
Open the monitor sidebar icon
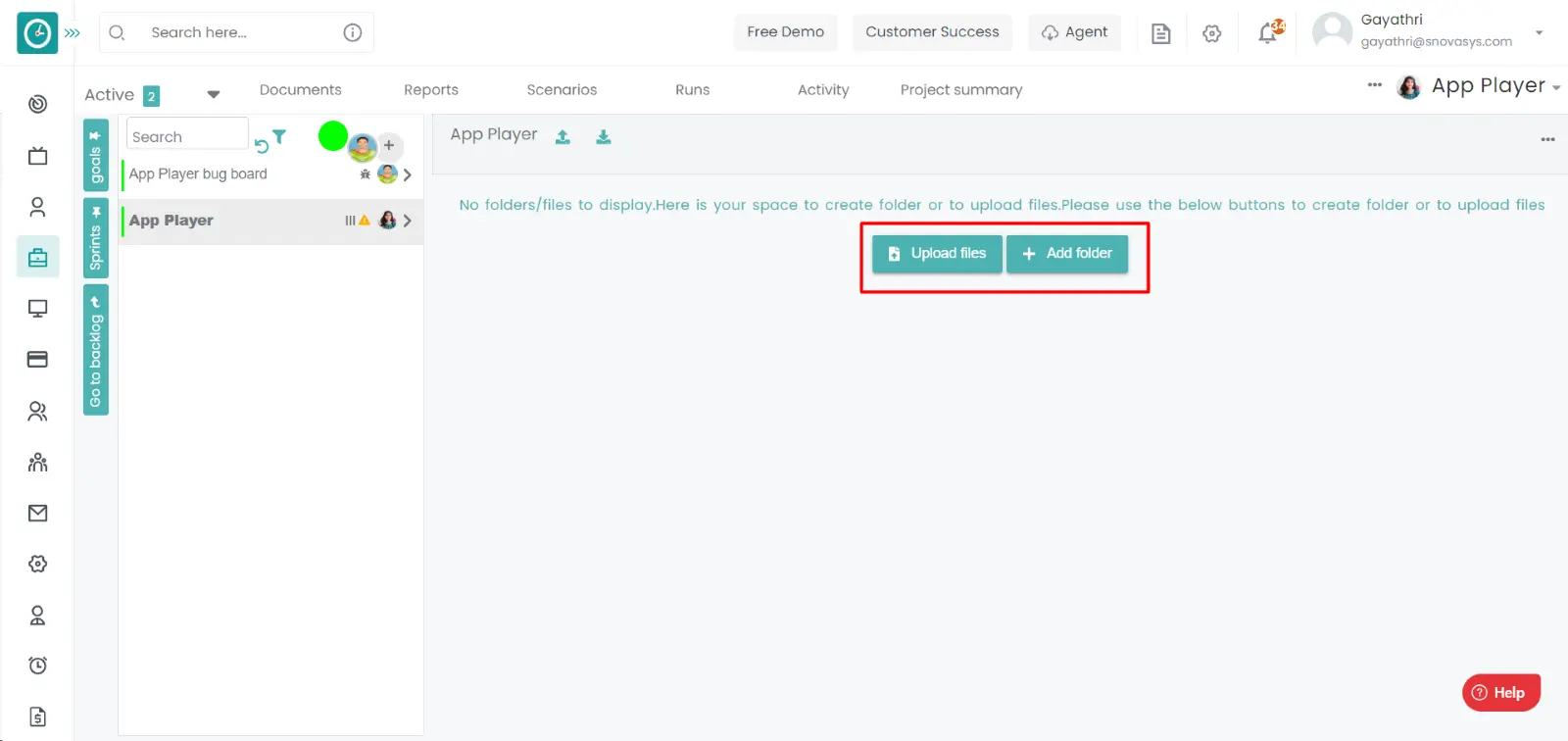(37, 309)
